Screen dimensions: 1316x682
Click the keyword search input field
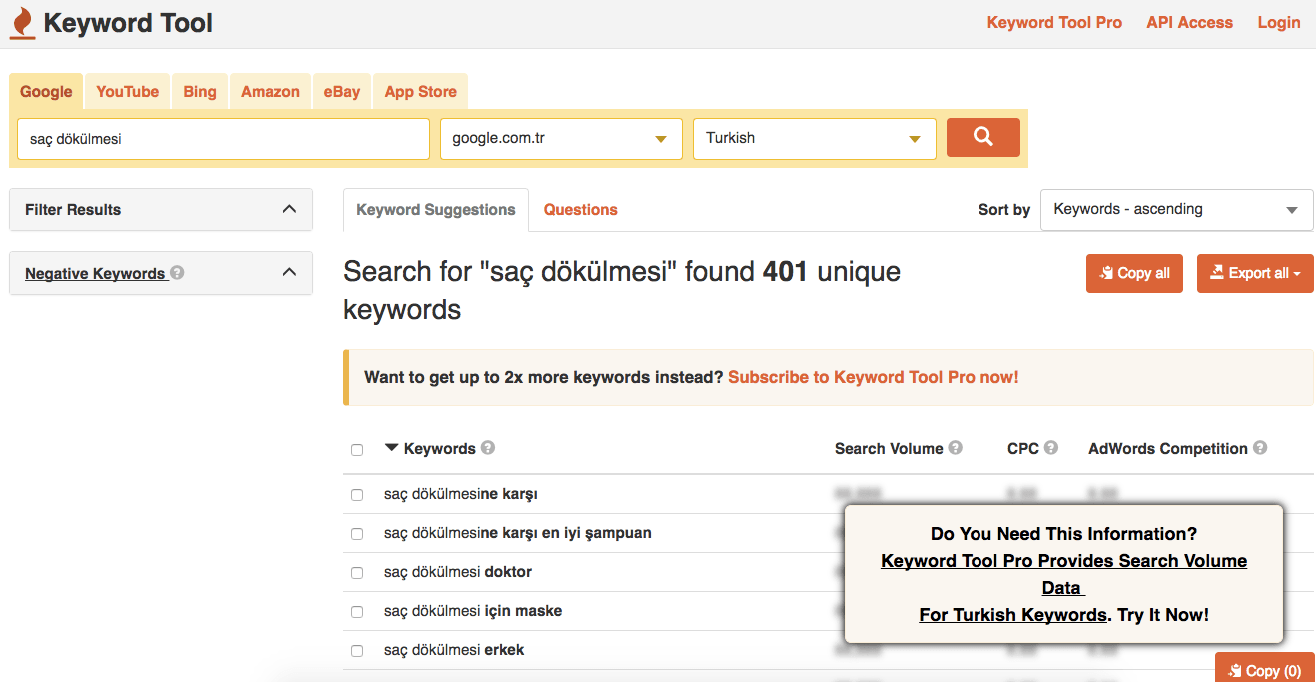[x=223, y=139]
